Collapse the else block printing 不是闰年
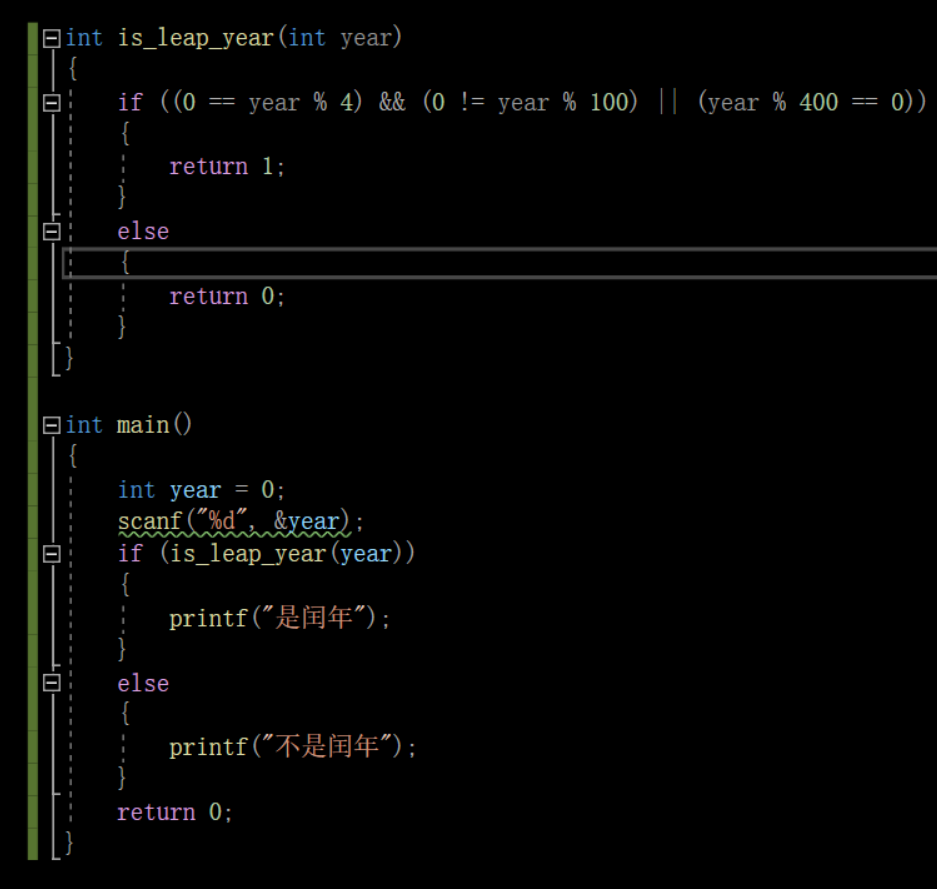937x889 pixels. (x=52, y=683)
